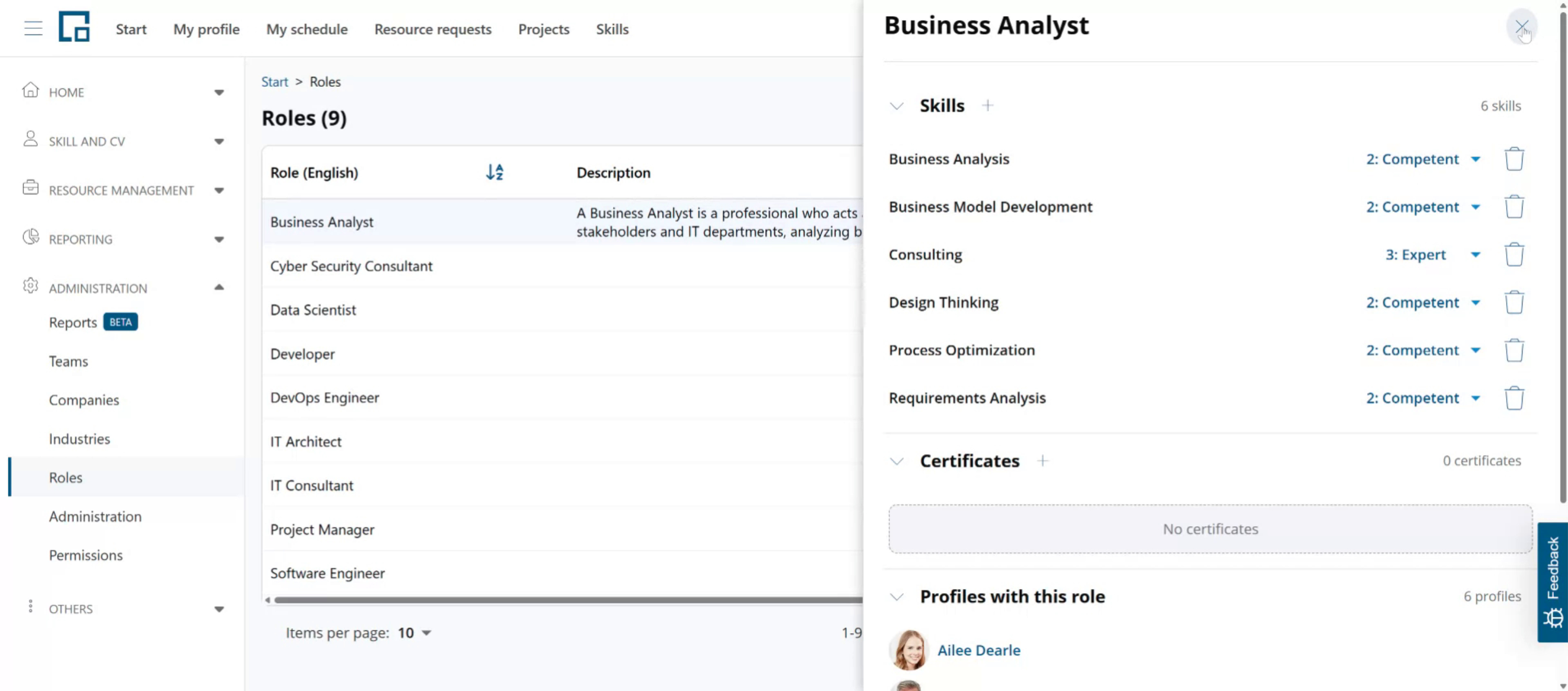
Task: Select the Data Scientist role row
Action: [x=563, y=310]
